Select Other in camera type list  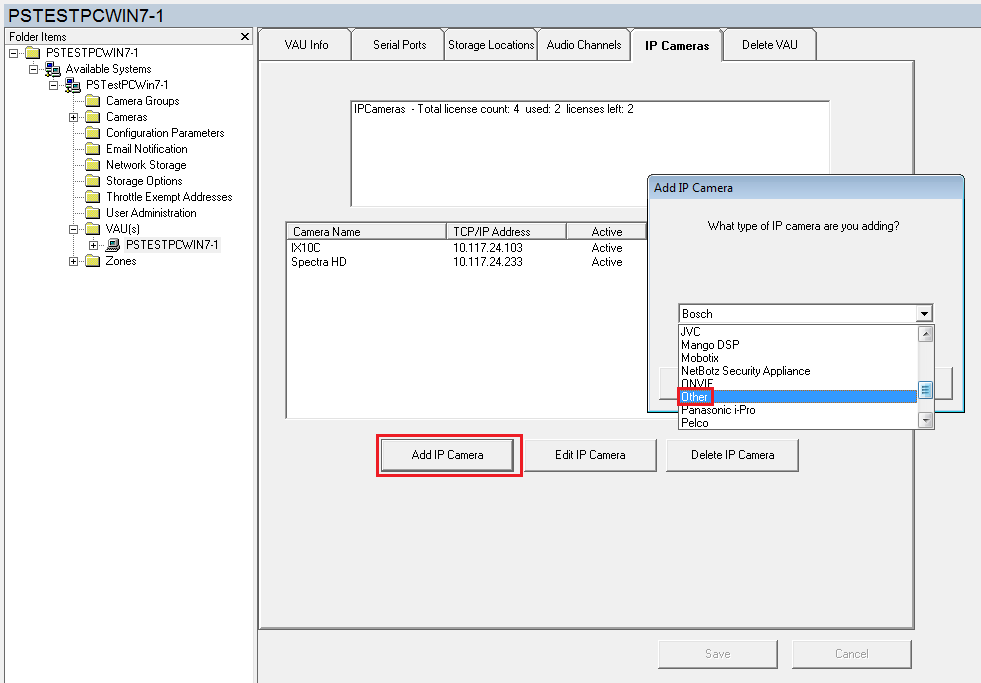(695, 397)
